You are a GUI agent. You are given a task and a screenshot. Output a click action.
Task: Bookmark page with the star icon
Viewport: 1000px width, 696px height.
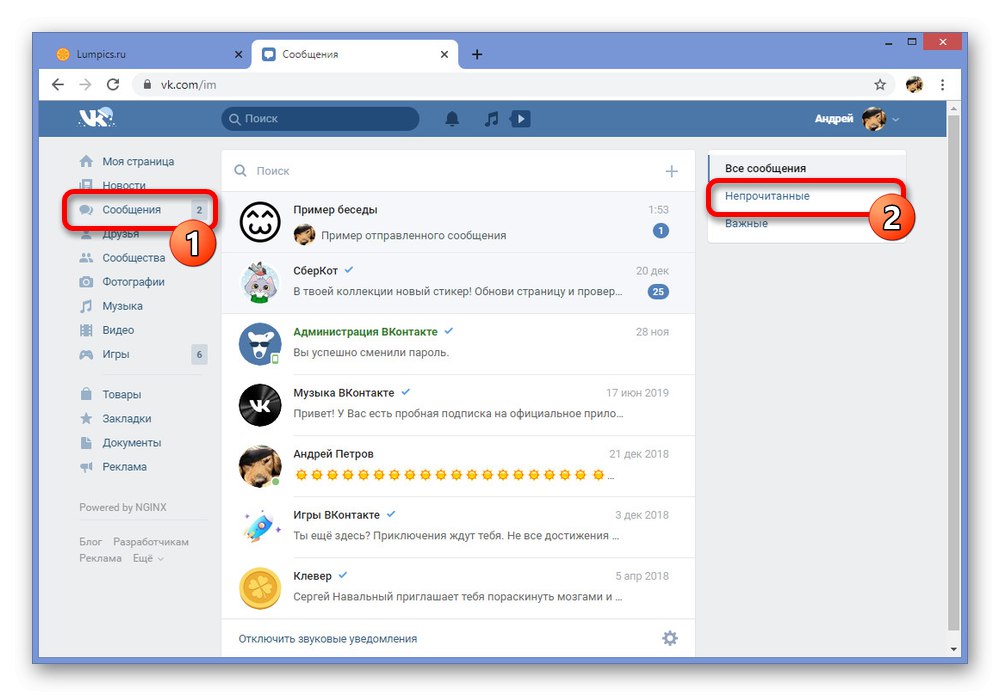pyautogui.click(x=880, y=84)
